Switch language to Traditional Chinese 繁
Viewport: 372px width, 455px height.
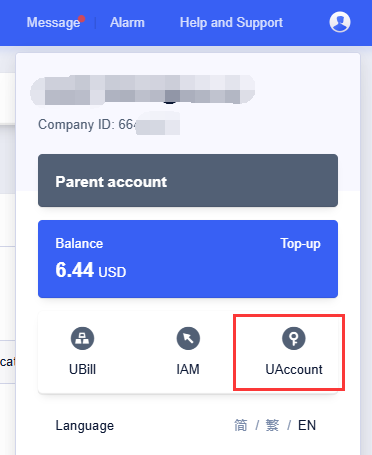272,425
